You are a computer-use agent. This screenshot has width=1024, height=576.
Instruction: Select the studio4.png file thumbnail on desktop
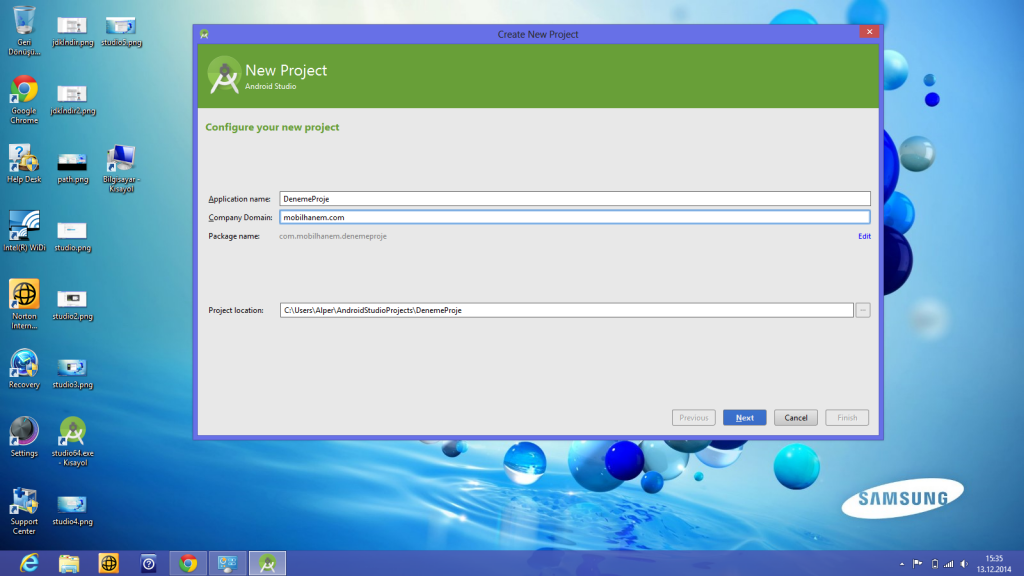72,504
